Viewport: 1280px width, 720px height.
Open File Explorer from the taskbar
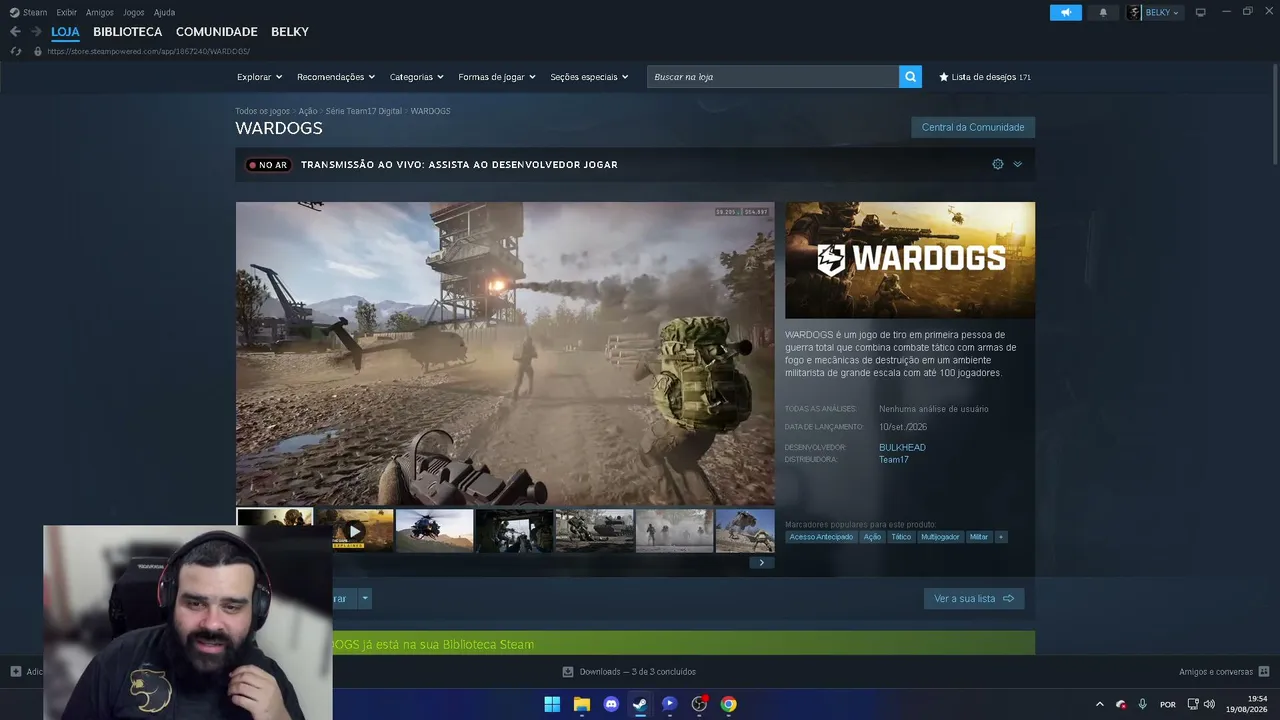[x=581, y=704]
